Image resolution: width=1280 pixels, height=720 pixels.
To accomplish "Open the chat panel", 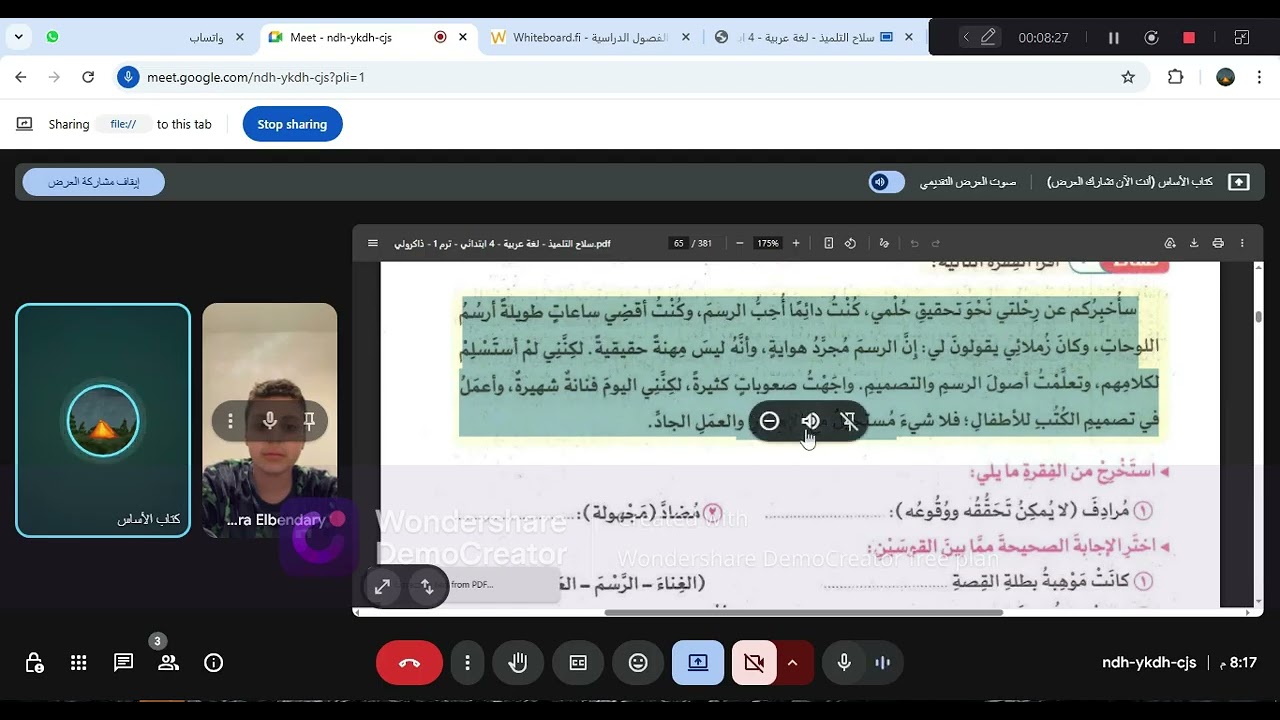I will tap(123, 663).
